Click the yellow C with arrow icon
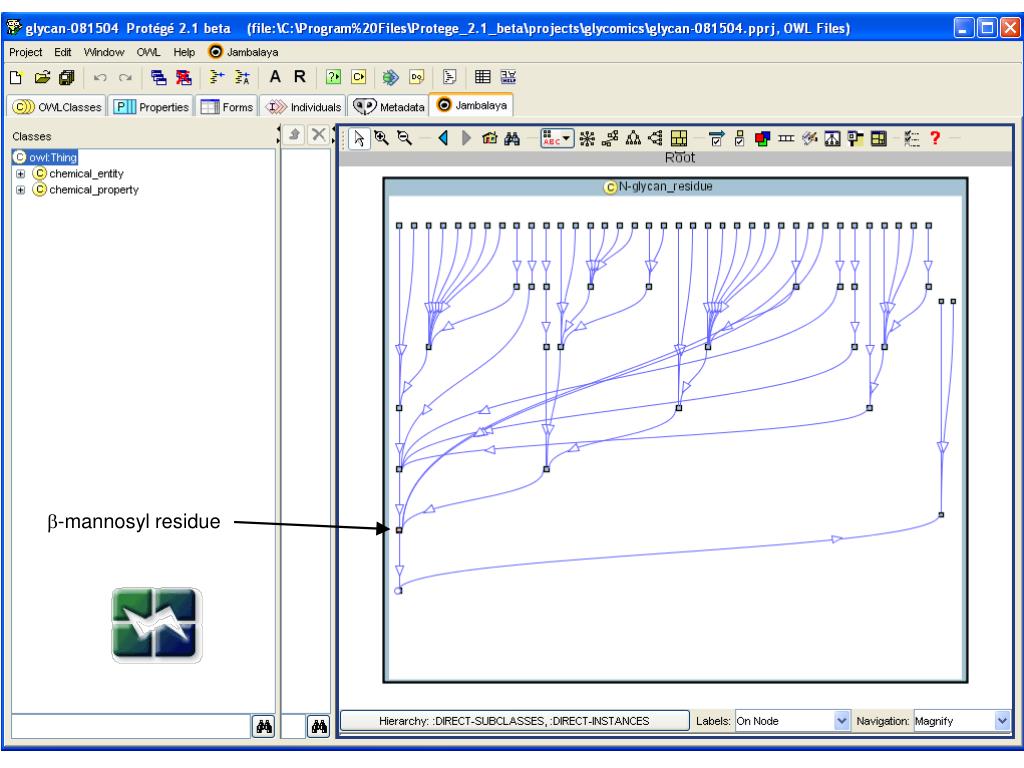The width and height of the screenshot is (1024, 768). click(359, 77)
